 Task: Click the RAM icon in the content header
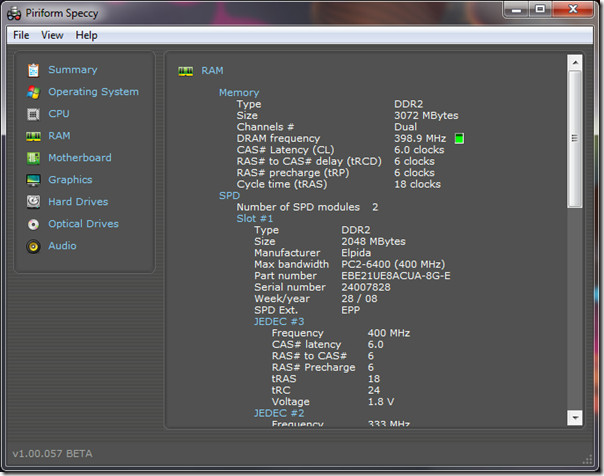(x=186, y=71)
